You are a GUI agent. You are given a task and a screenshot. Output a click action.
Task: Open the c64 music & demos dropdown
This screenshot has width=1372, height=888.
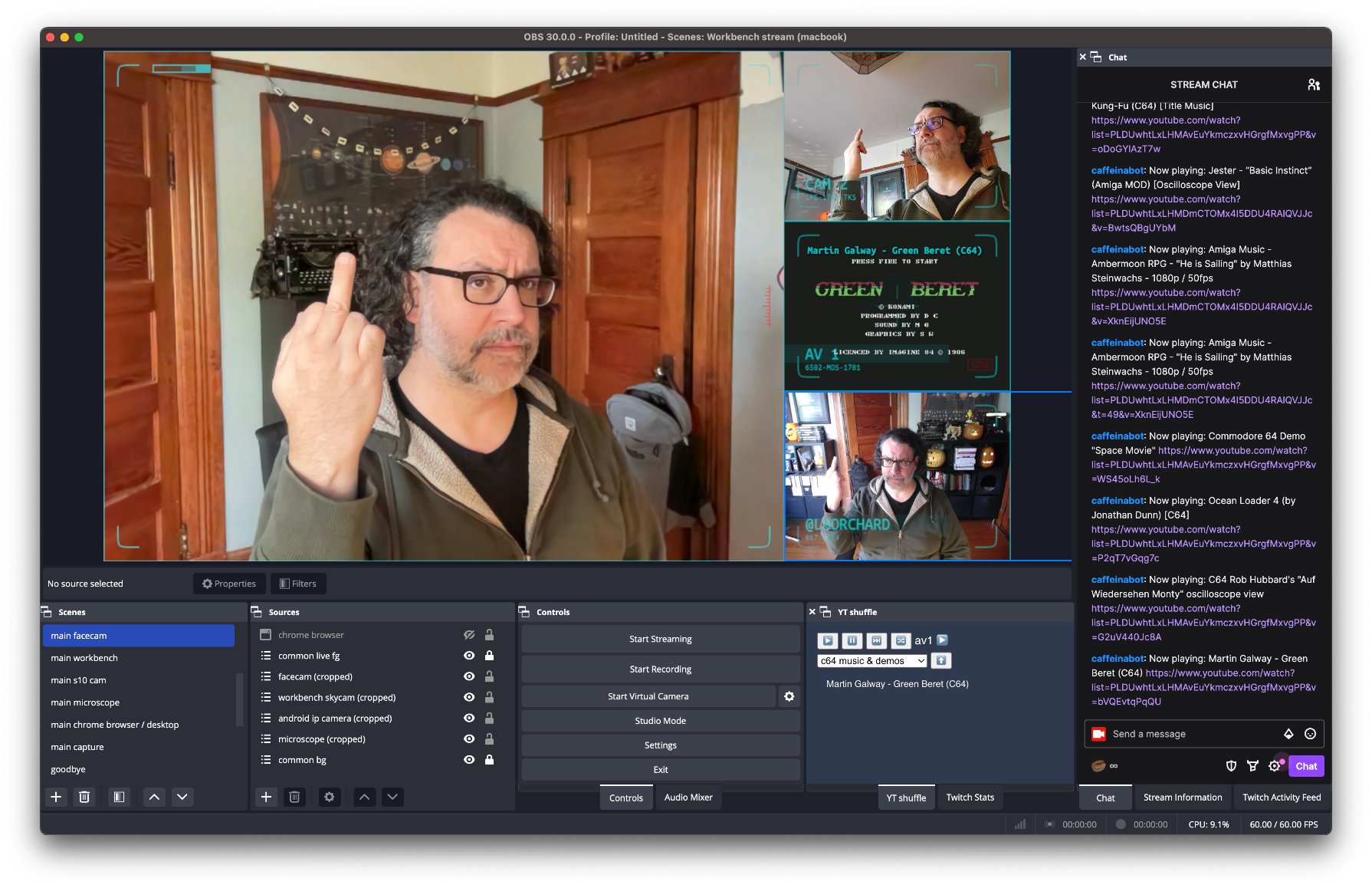pyautogui.click(x=872, y=661)
